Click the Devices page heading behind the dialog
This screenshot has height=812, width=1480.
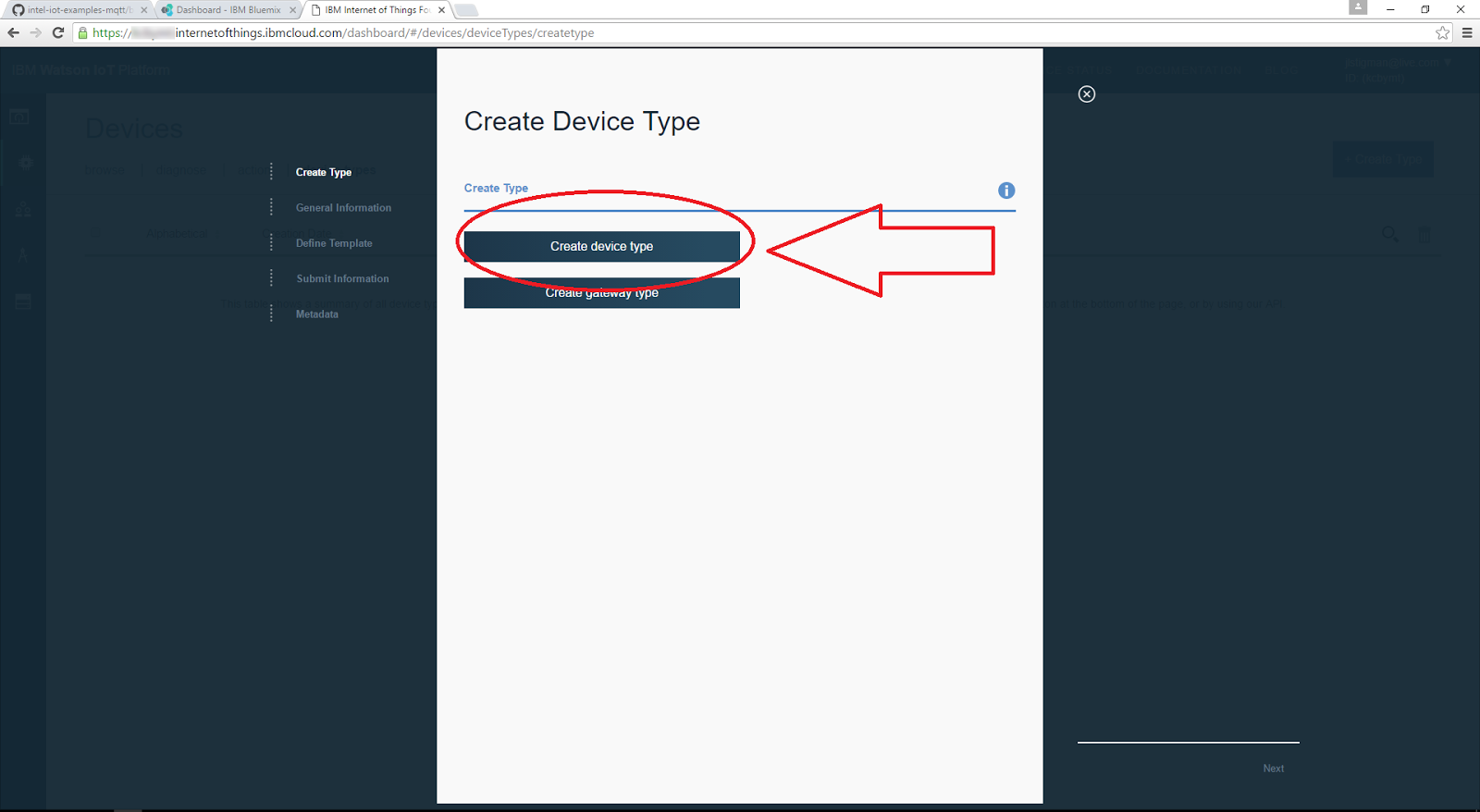pyautogui.click(x=134, y=129)
